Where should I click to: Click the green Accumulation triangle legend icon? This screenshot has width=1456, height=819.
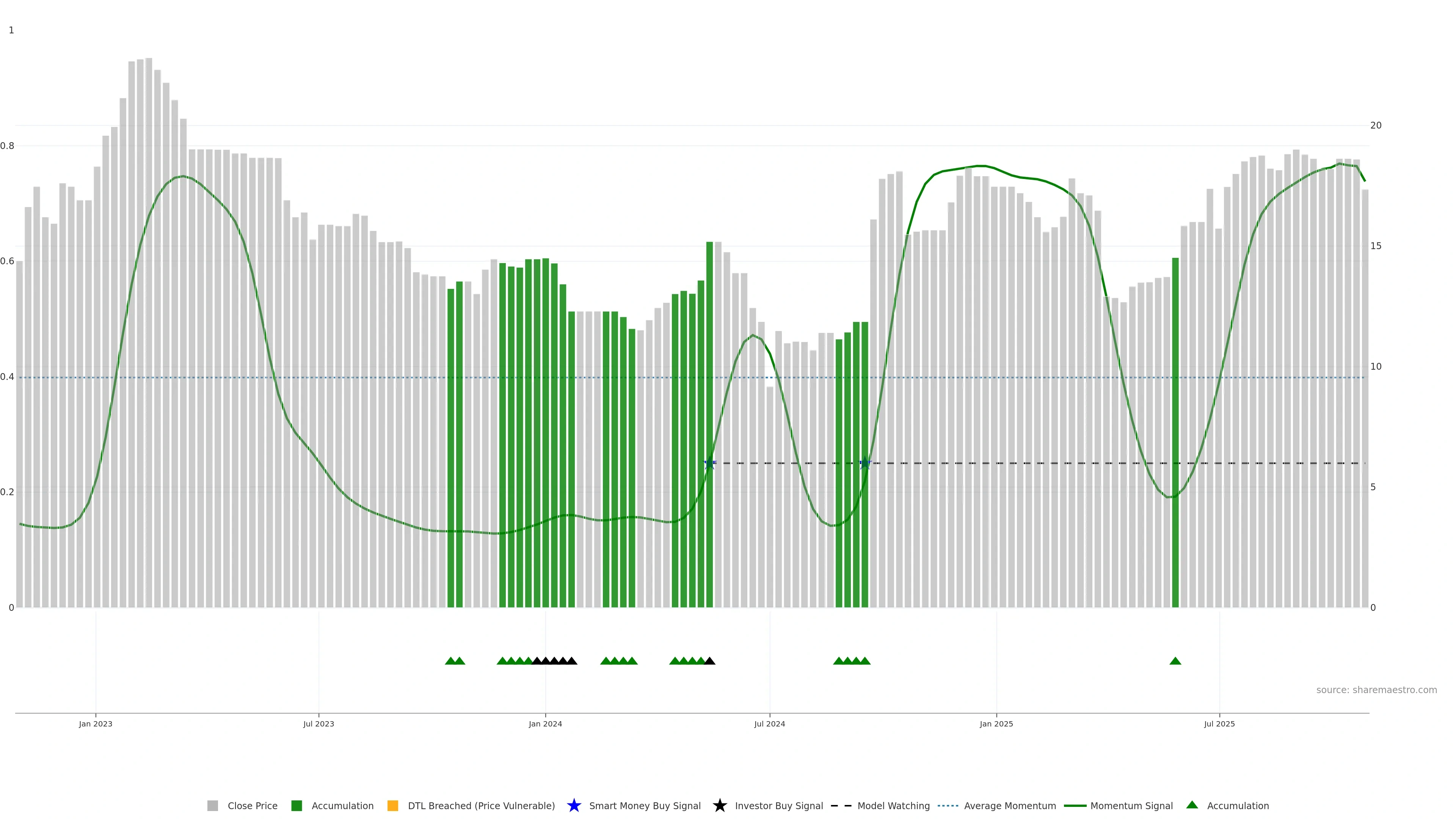pyautogui.click(x=1192, y=805)
